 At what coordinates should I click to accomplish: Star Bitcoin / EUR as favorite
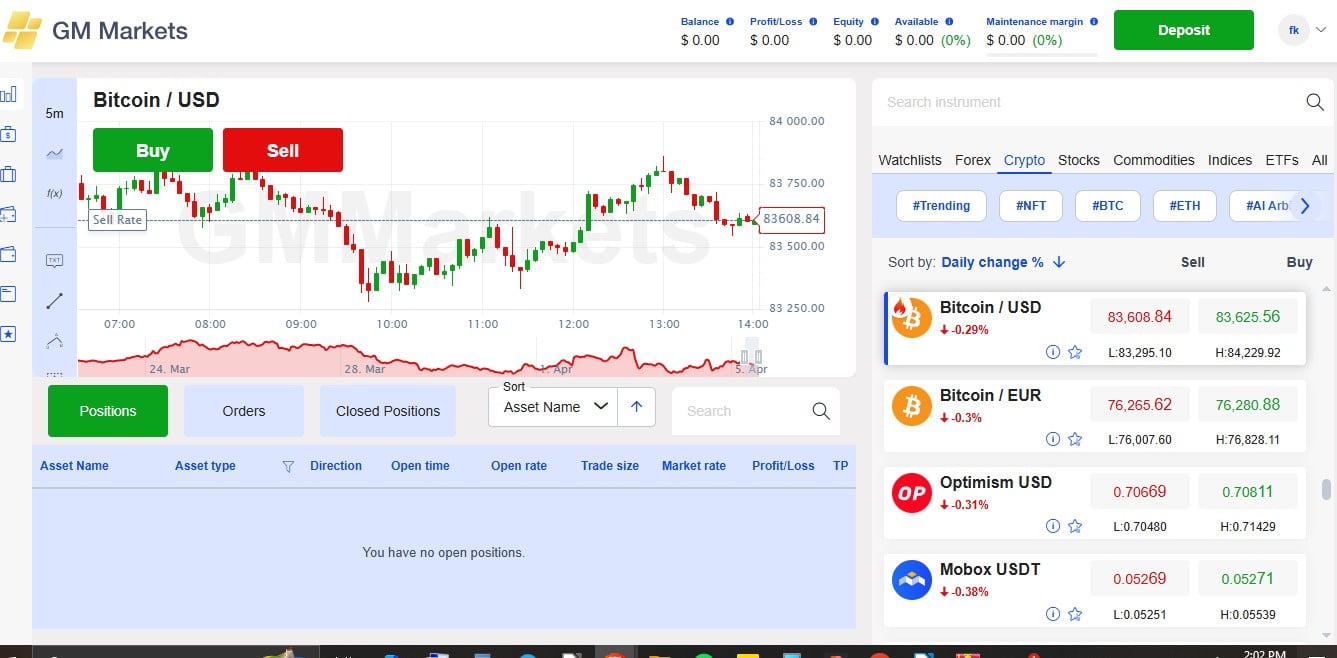coord(1075,439)
